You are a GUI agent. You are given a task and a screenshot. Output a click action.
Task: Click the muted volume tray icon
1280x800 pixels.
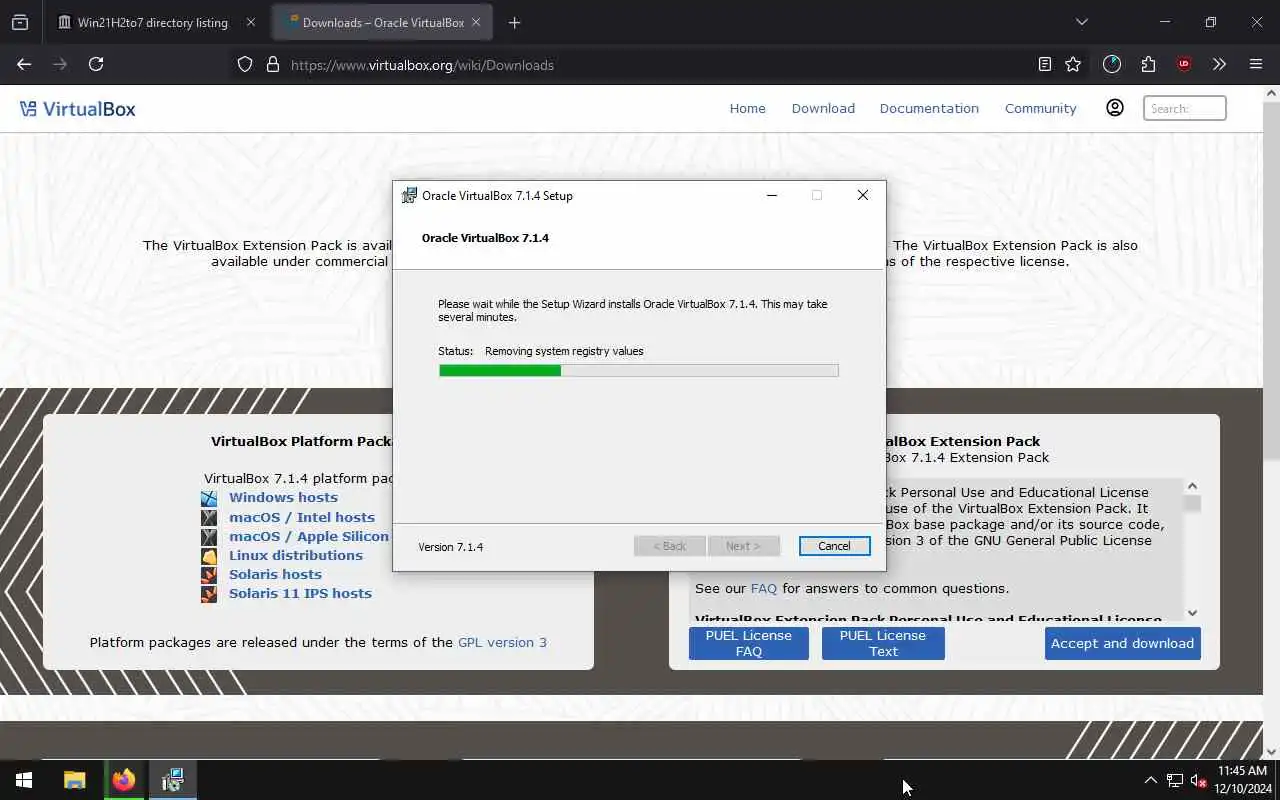tap(1198, 781)
